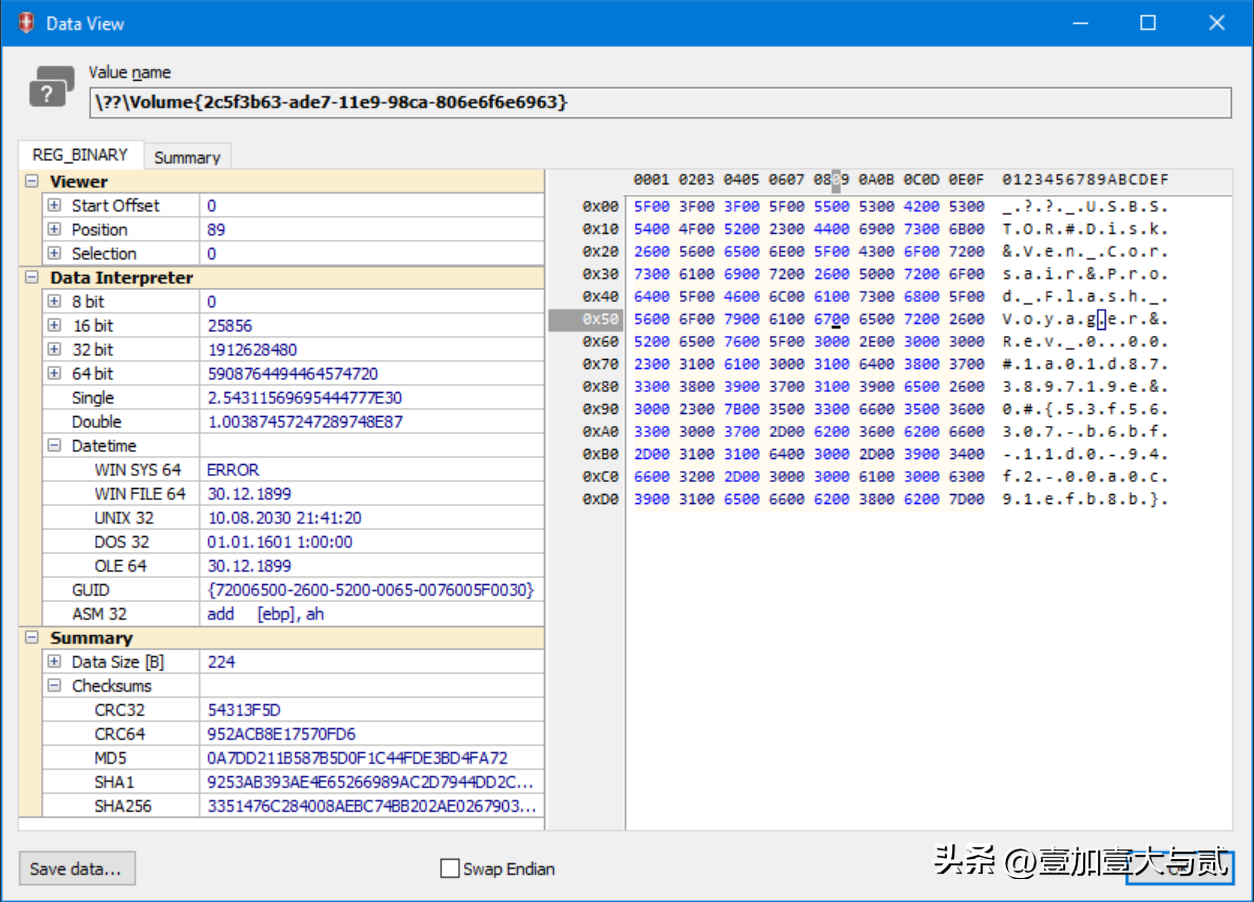Viewport: 1254px width, 902px height.
Task: Expand the 16 bit interpreter row
Action: coord(54,325)
